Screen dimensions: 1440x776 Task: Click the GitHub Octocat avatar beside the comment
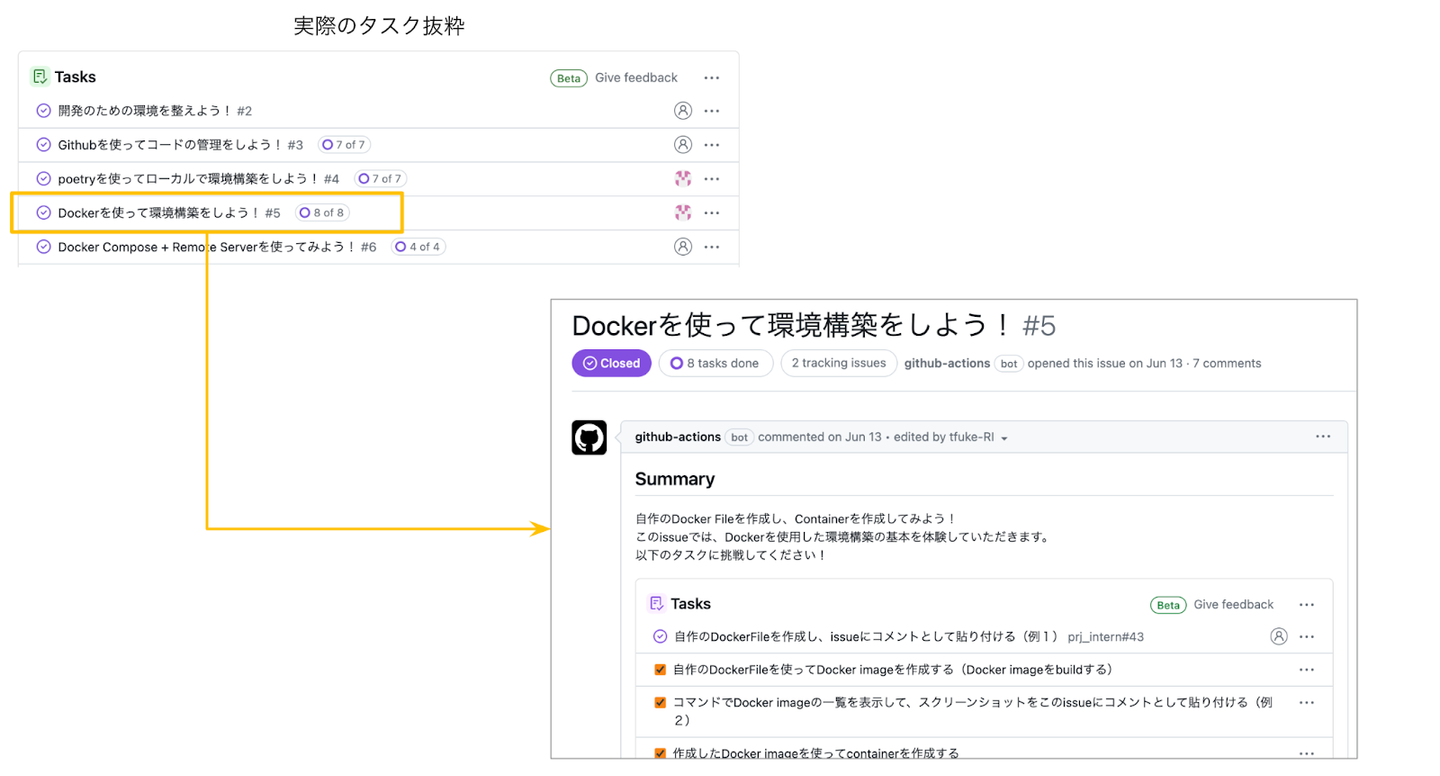(x=589, y=438)
